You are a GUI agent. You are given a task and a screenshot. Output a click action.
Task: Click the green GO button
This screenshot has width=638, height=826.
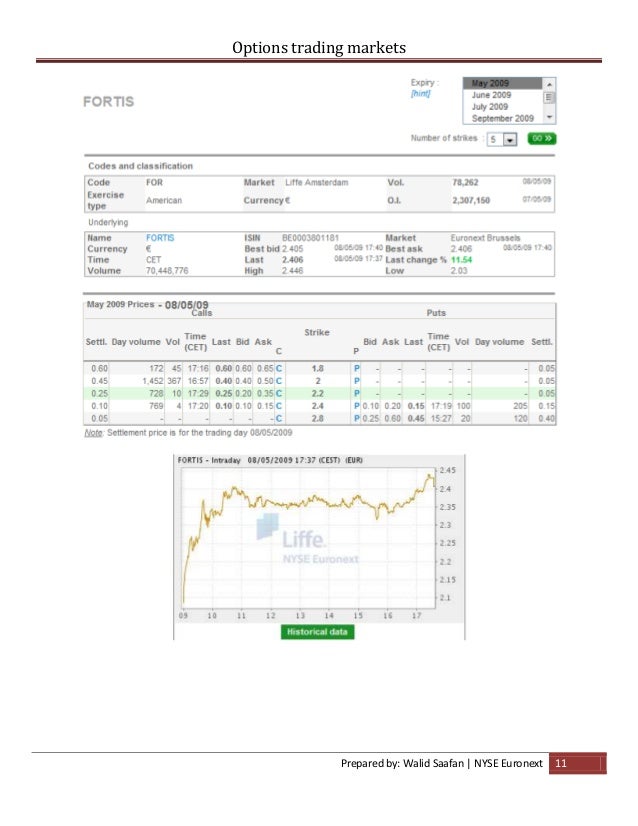tap(542, 139)
